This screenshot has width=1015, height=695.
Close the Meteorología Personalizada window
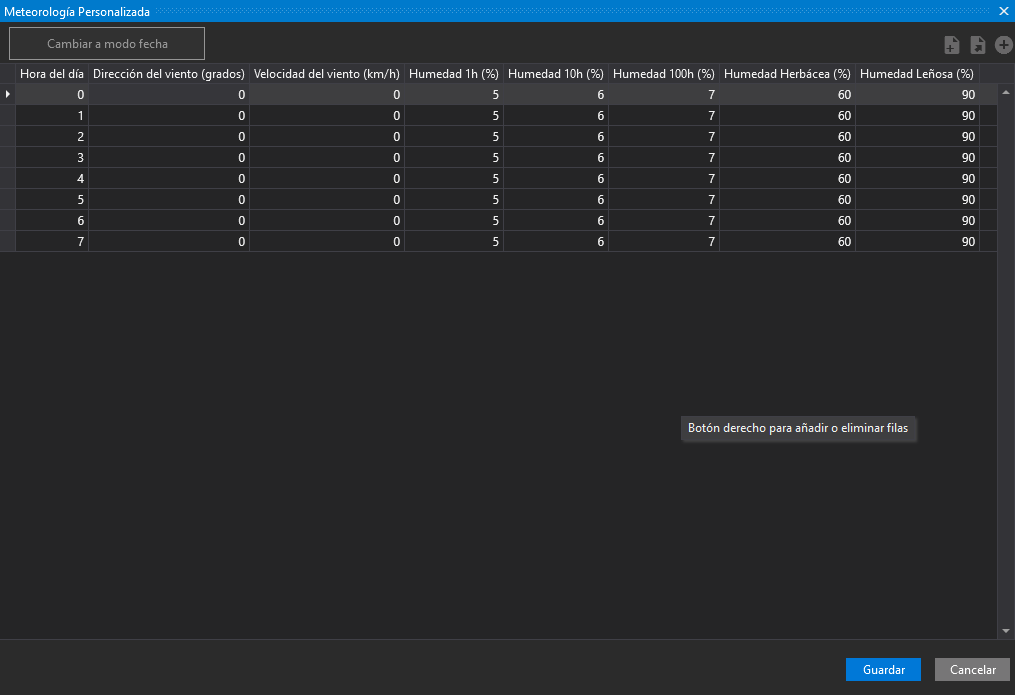1004,11
